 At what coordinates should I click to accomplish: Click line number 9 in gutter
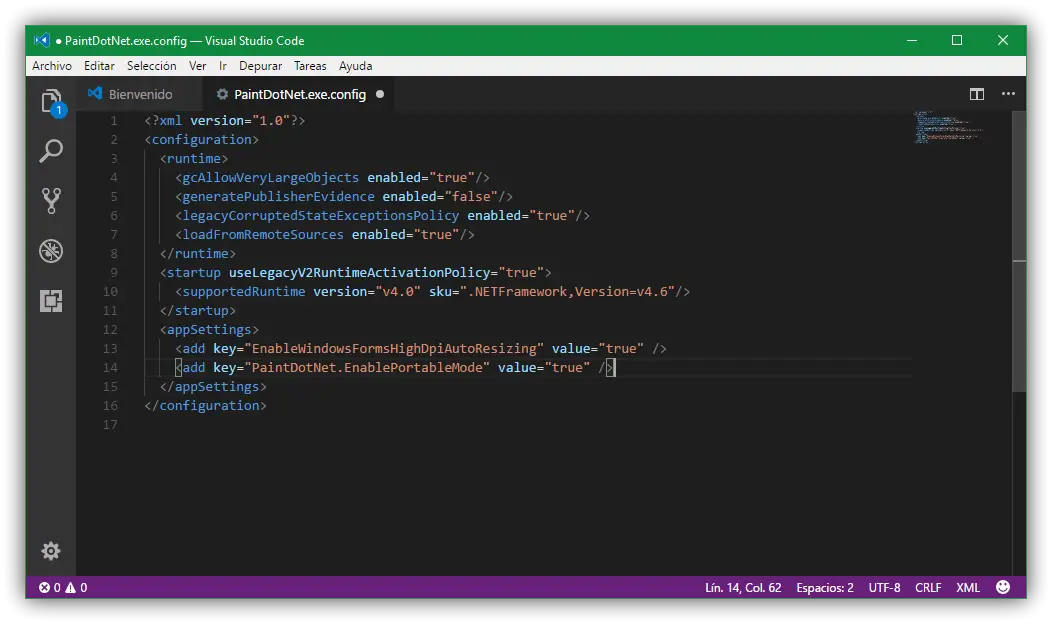point(114,272)
